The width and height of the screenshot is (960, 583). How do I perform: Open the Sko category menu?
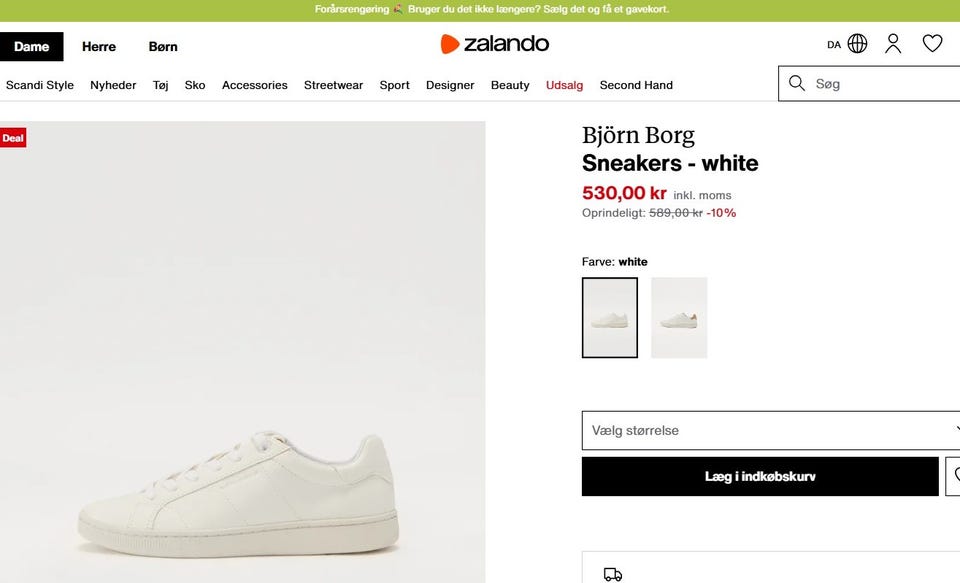coord(195,85)
